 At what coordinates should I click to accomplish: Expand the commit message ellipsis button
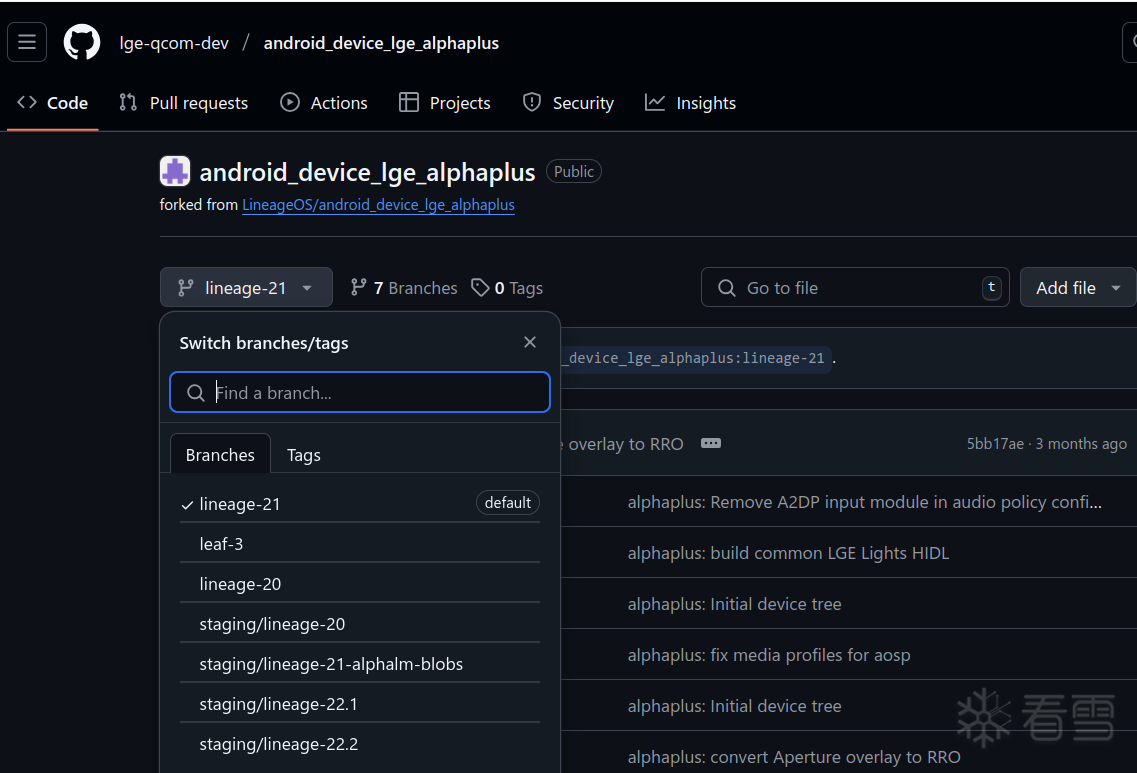[711, 443]
